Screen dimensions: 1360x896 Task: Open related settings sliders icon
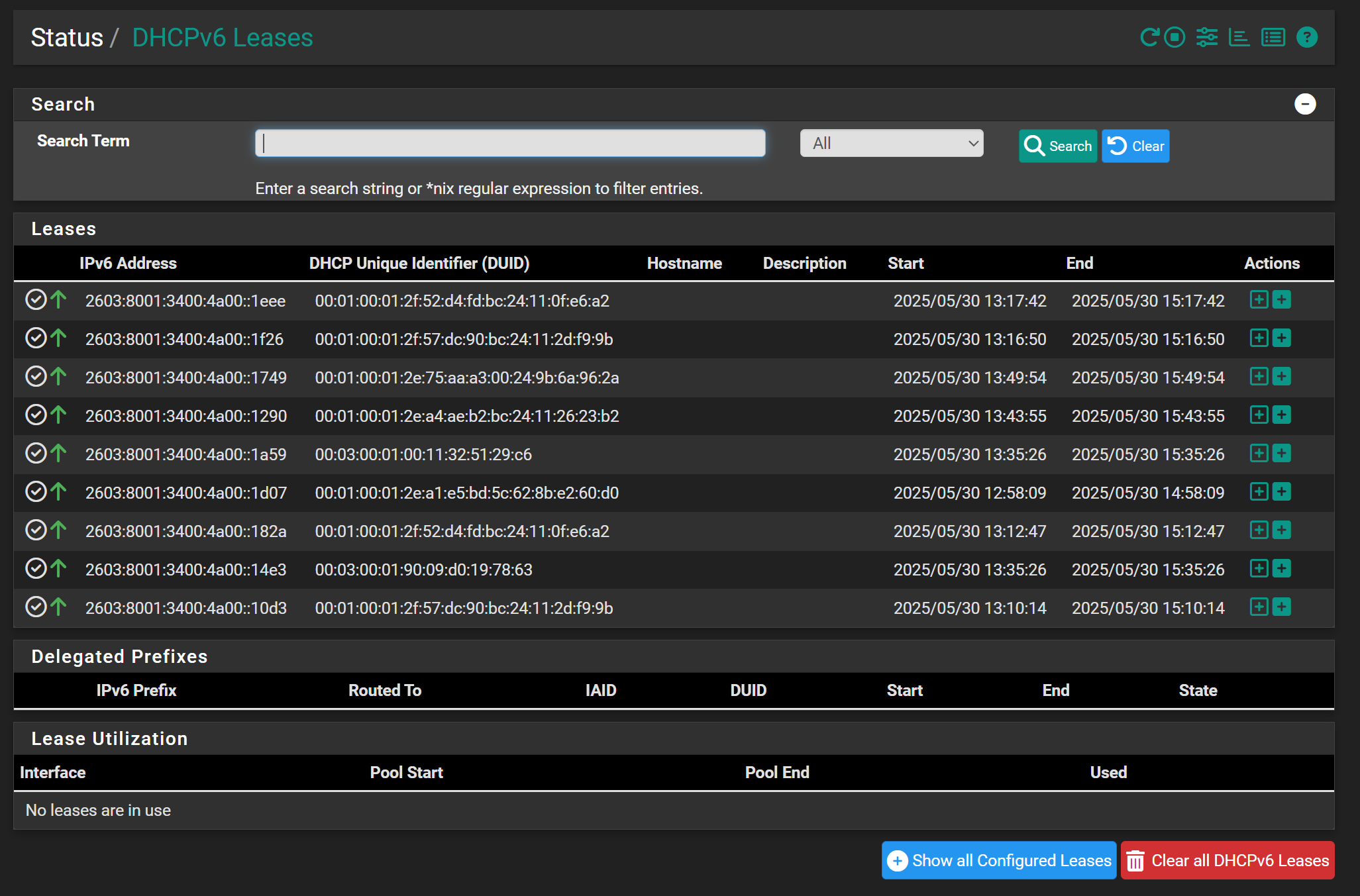click(1207, 37)
